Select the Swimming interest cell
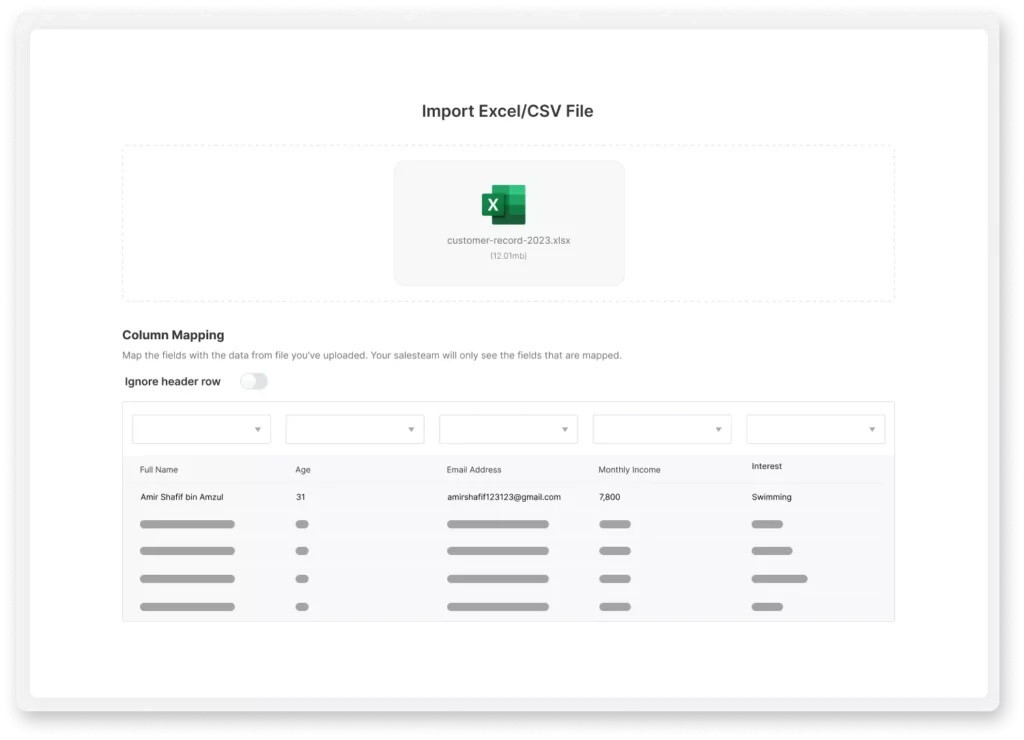The width and height of the screenshot is (1024, 740). pos(771,497)
